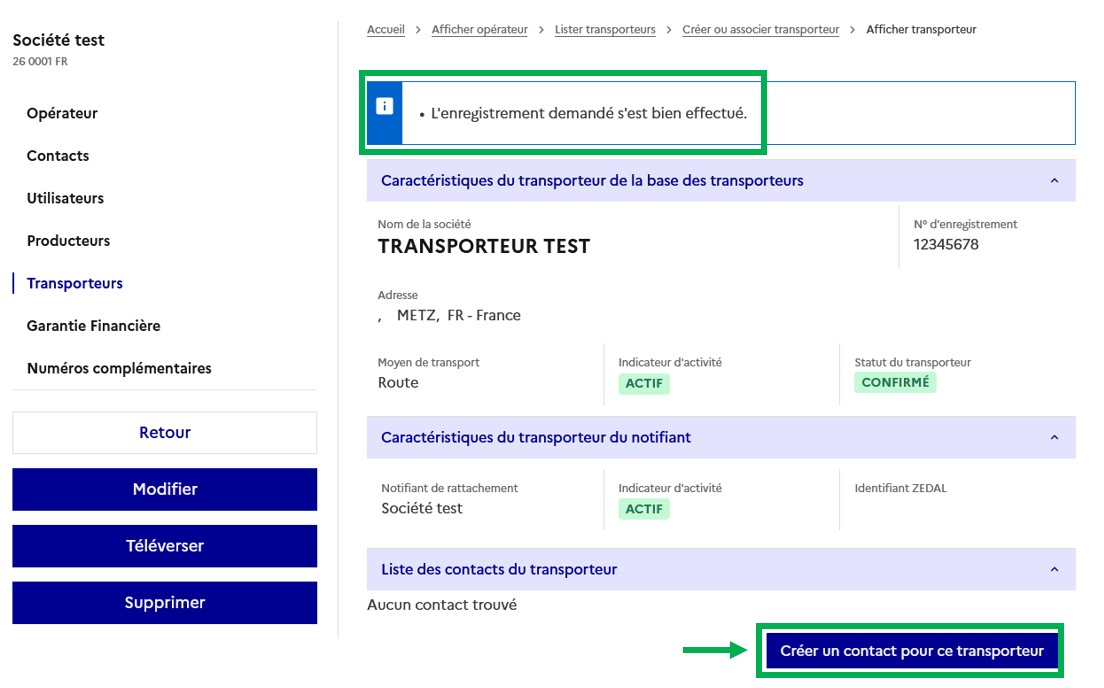Collapse the transporter contacts list section
The height and width of the screenshot is (688, 1104).
click(1053, 569)
